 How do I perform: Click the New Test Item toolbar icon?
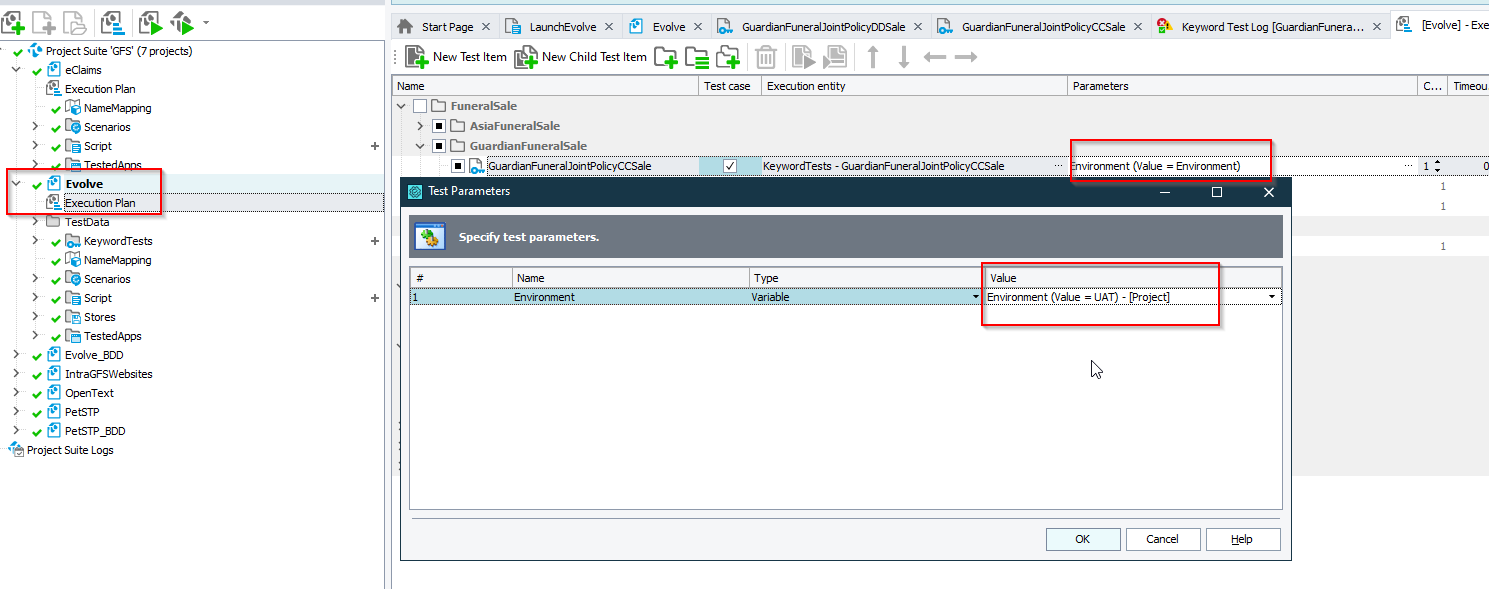pyautogui.click(x=417, y=57)
